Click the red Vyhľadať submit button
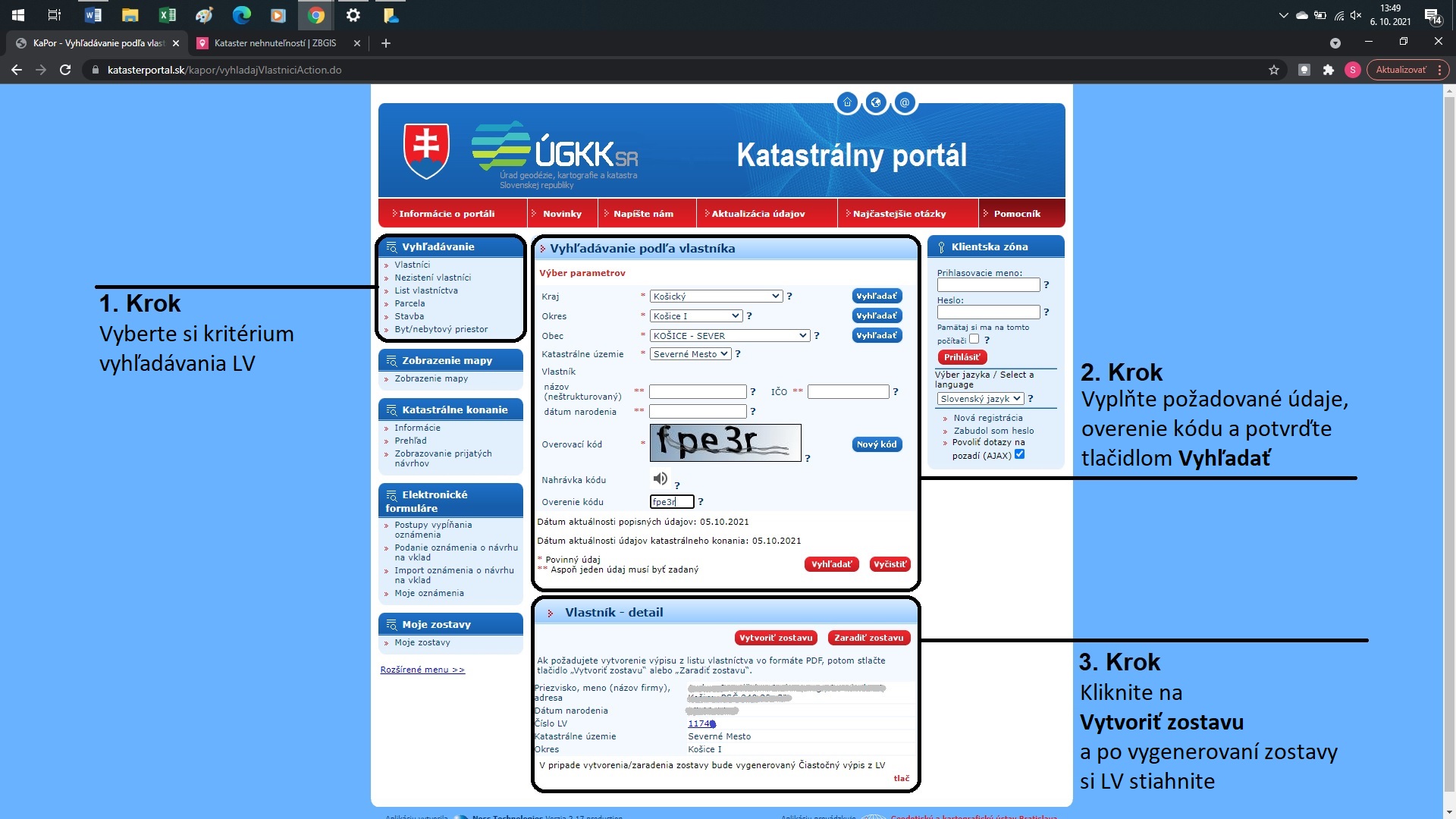1456x819 pixels. [832, 564]
